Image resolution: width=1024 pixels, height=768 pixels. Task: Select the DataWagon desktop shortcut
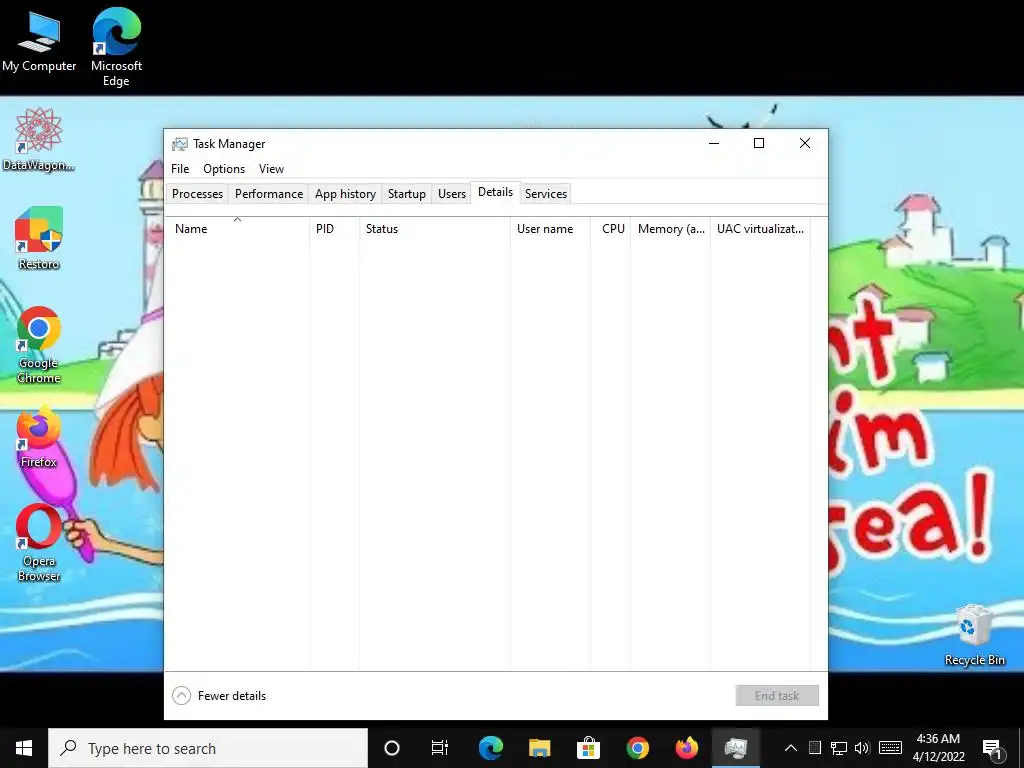pyautogui.click(x=39, y=139)
